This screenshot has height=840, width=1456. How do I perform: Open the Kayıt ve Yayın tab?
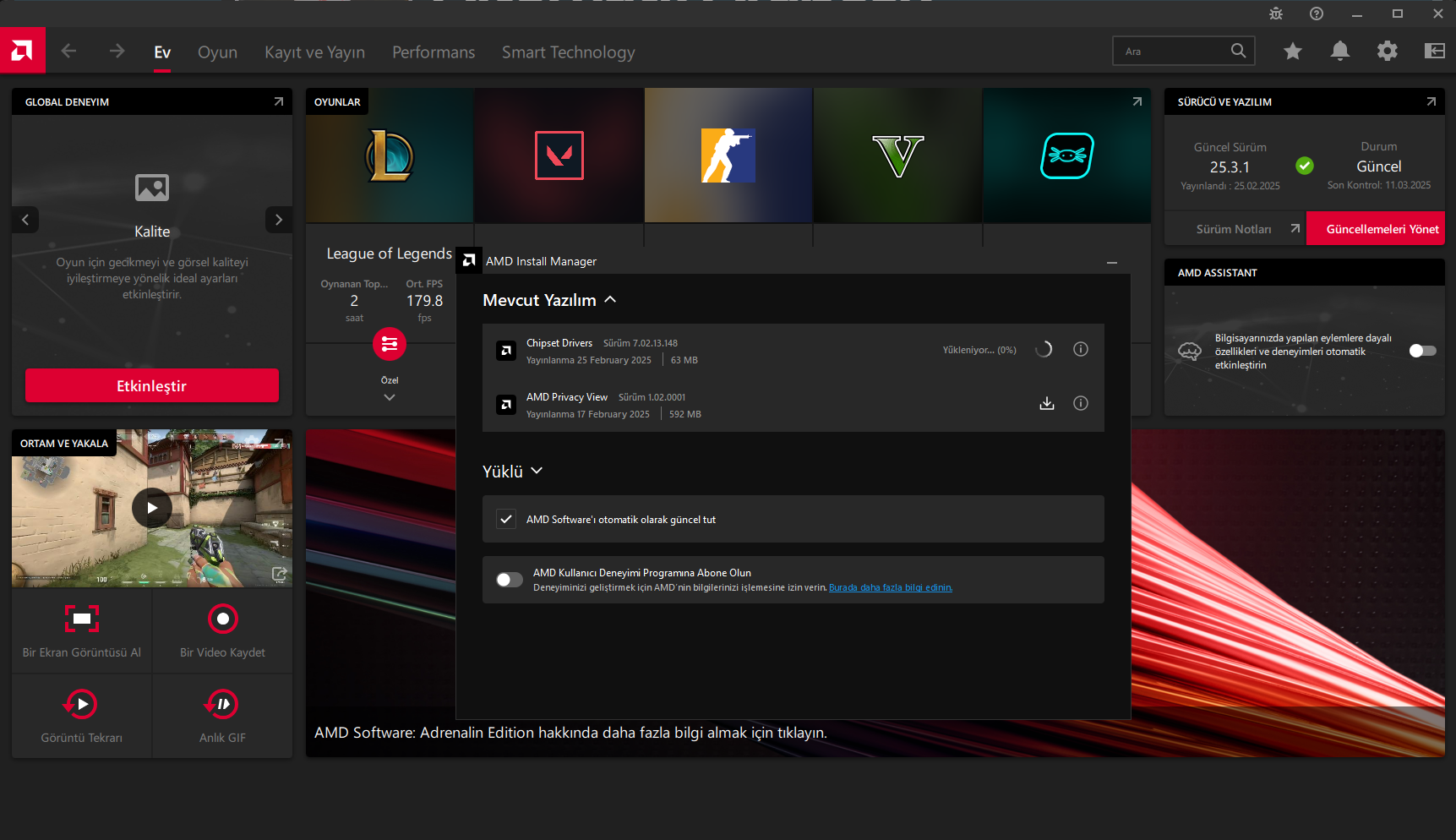click(314, 52)
